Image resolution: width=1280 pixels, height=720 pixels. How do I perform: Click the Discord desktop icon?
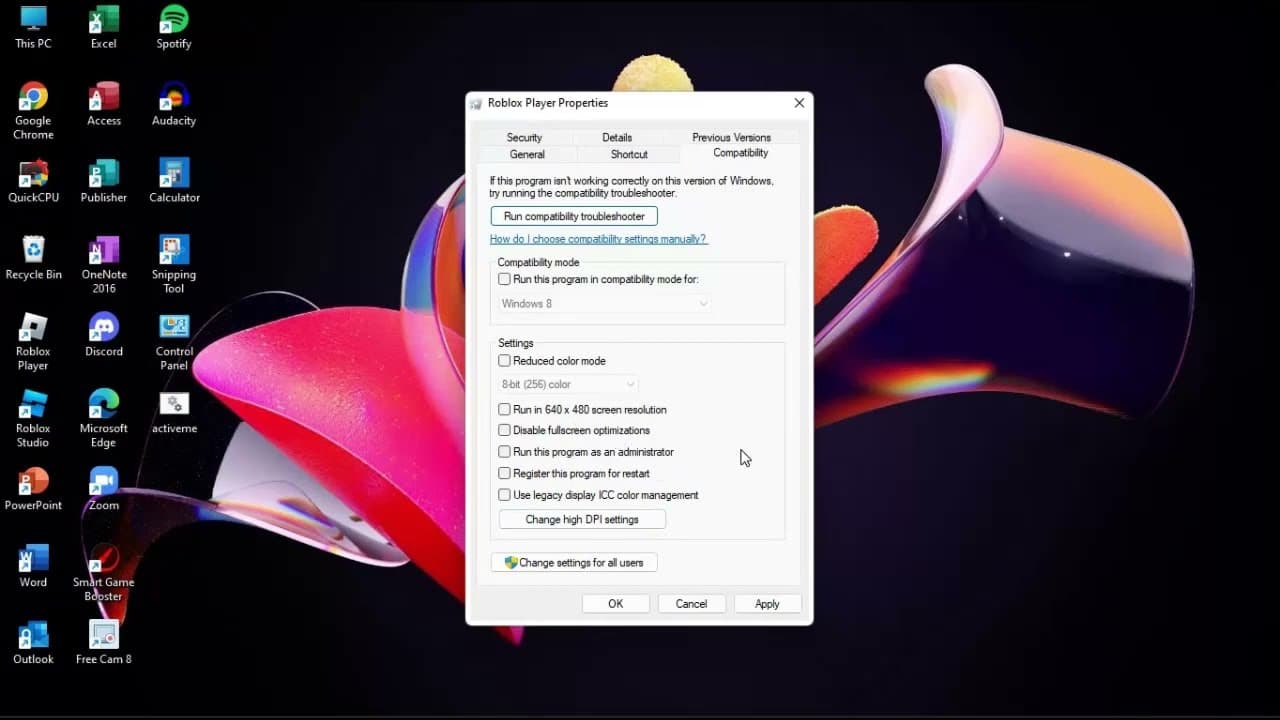click(x=104, y=335)
